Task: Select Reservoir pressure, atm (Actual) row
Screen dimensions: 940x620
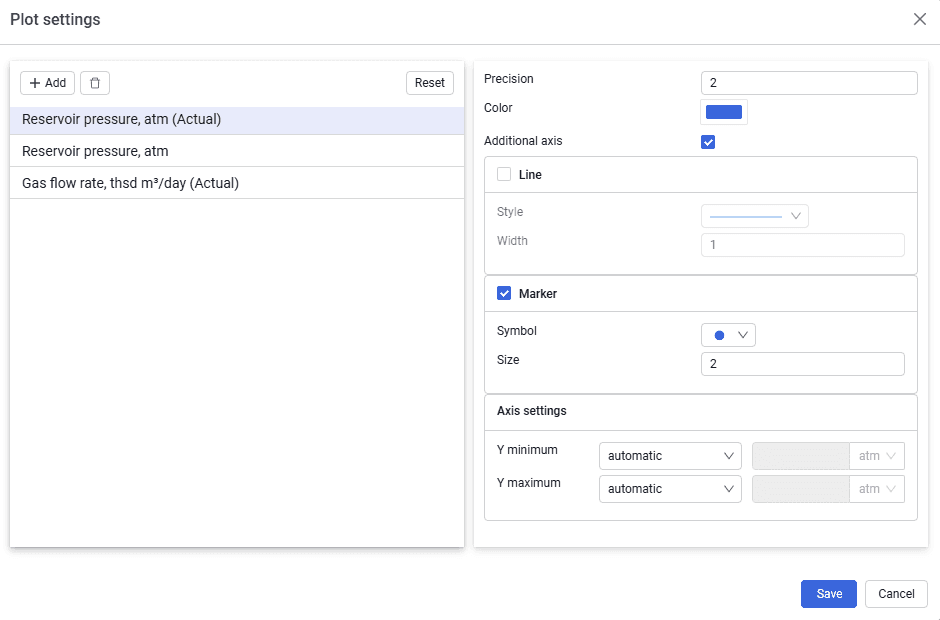Action: [x=237, y=119]
